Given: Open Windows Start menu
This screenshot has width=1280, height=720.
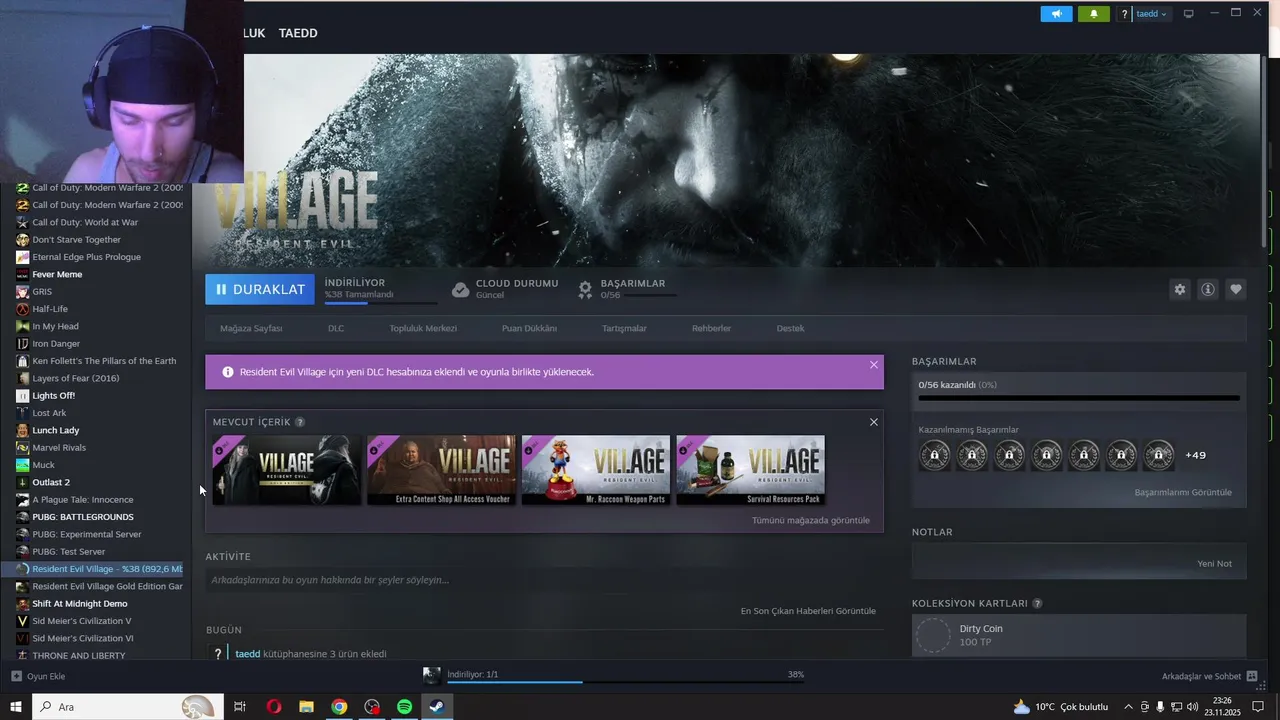Looking at the screenshot, I should pos(16,707).
